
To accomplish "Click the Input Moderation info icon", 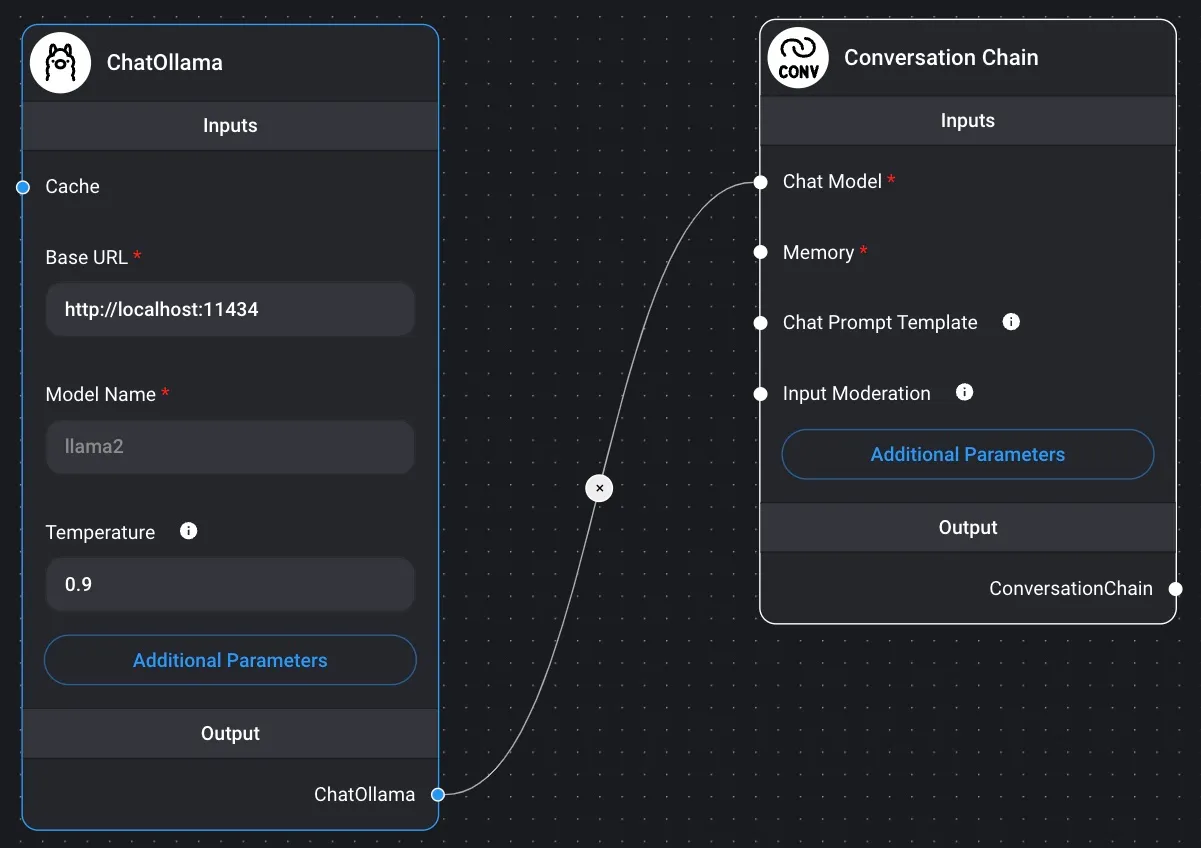I will pos(964,392).
